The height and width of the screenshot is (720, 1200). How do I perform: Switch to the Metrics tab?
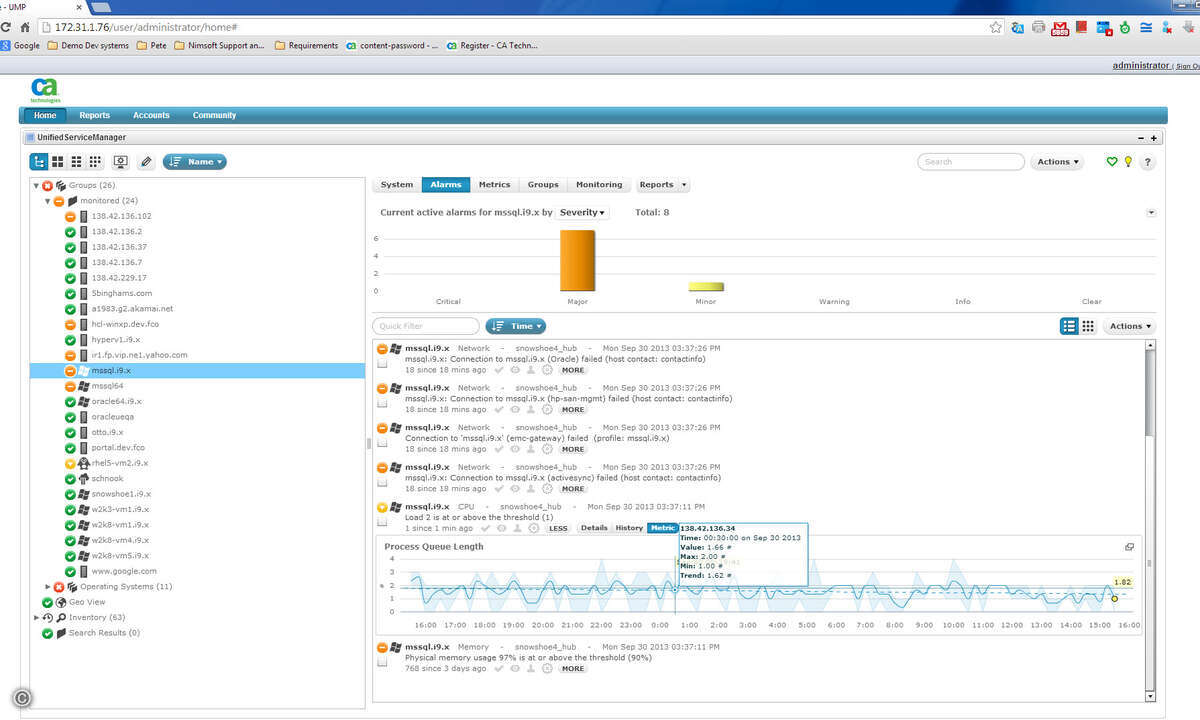pyautogui.click(x=494, y=185)
